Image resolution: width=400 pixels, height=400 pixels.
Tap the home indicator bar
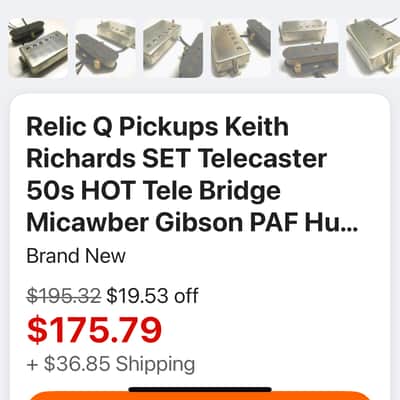pos(200,389)
